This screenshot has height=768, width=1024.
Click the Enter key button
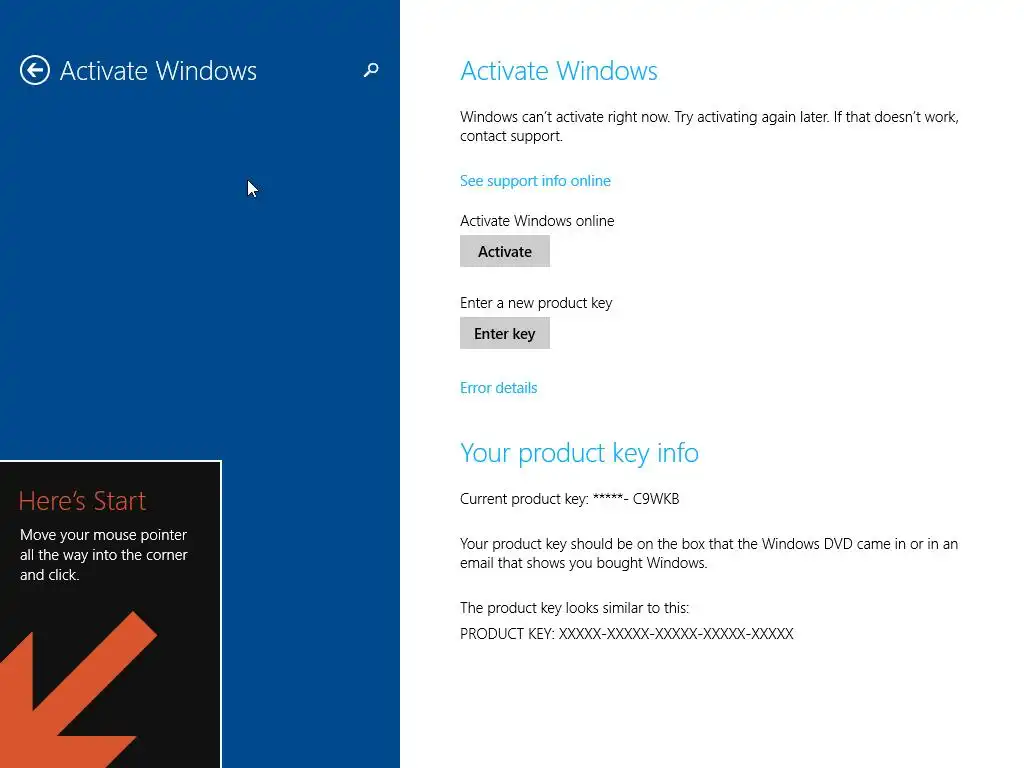point(505,334)
